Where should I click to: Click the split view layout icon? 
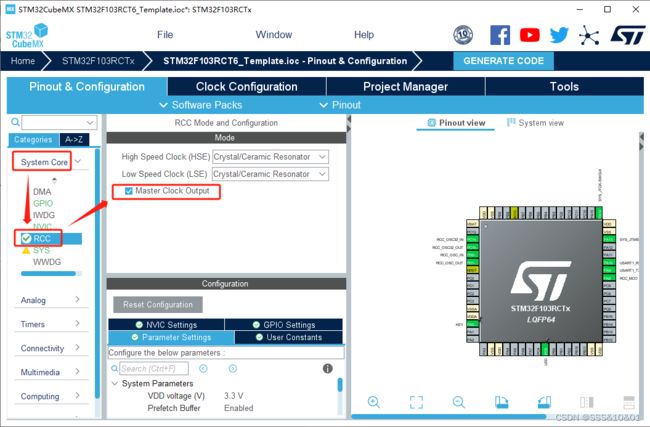tap(587, 402)
